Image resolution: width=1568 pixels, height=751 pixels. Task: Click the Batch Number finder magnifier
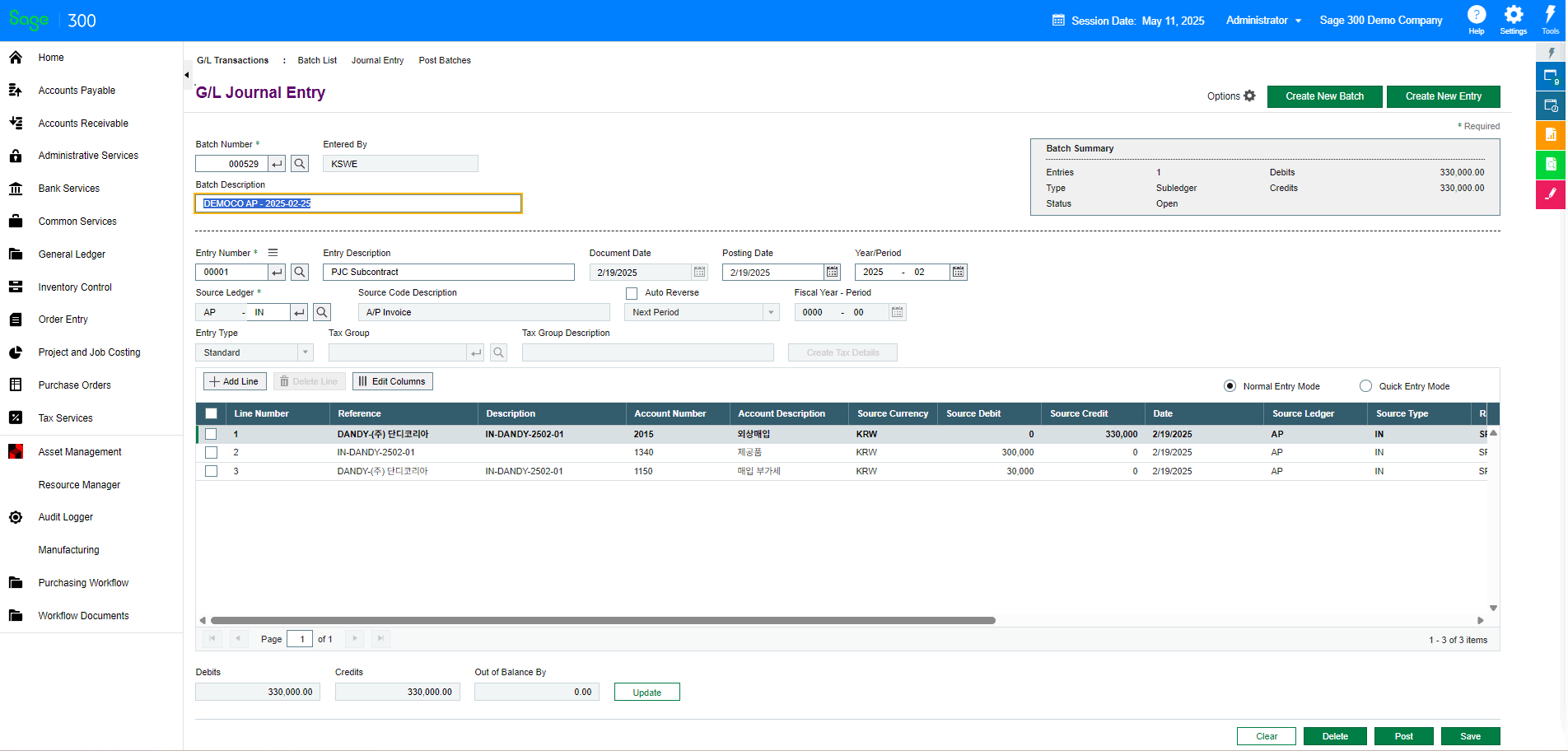click(x=300, y=164)
